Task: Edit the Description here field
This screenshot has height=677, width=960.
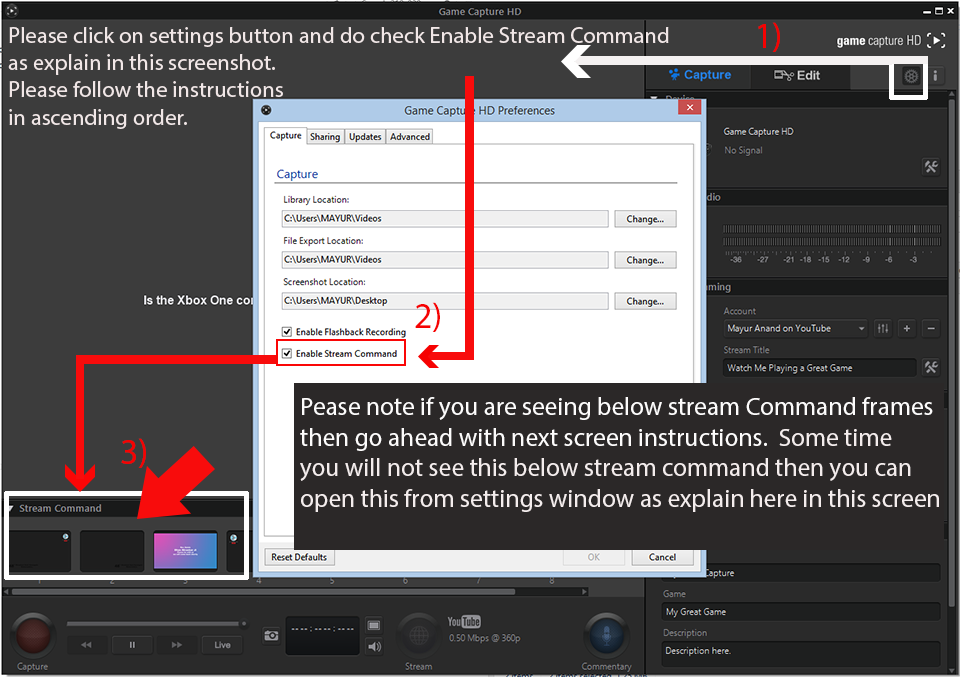Action: coord(801,654)
